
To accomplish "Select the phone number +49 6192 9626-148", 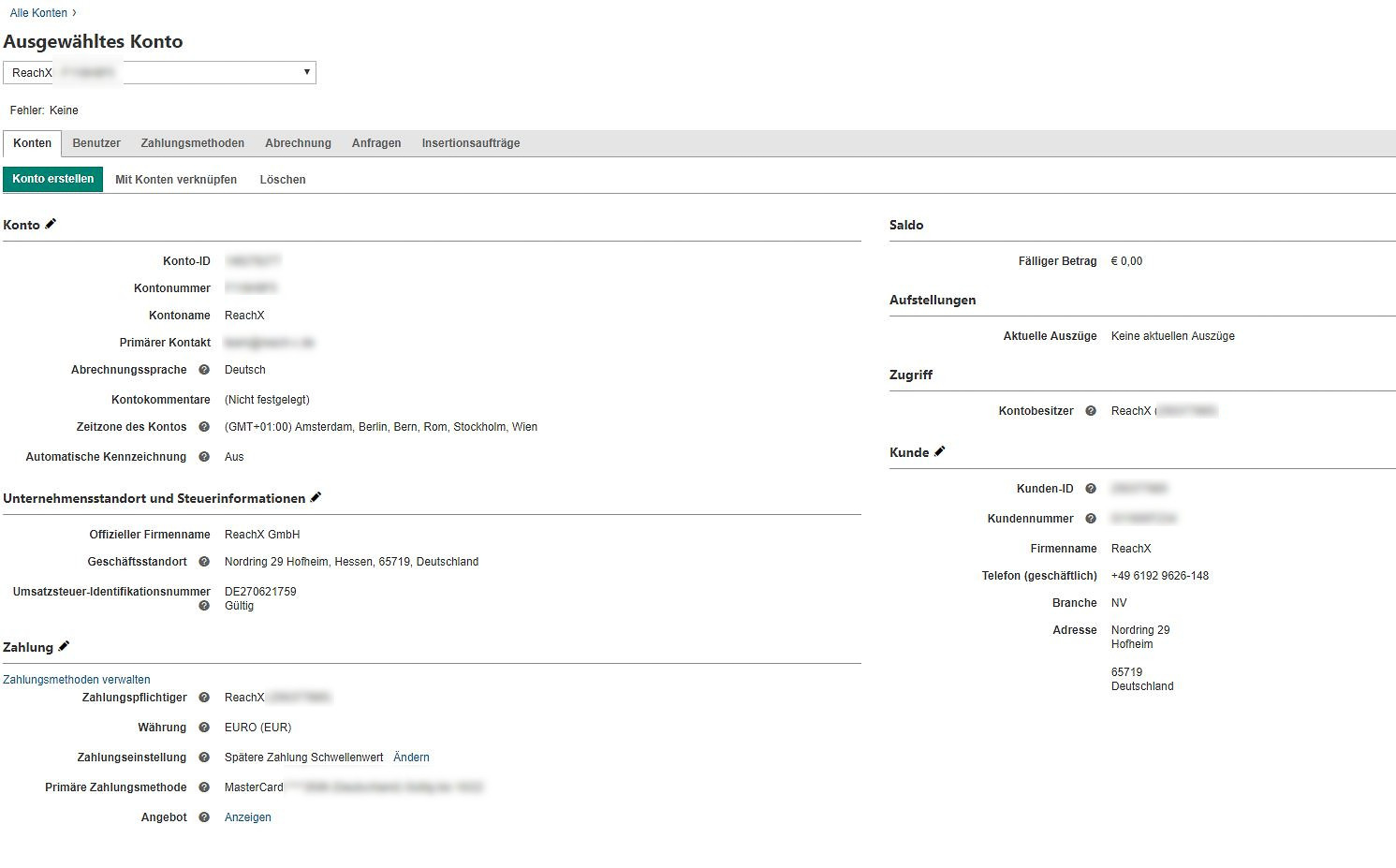I will [x=1160, y=576].
